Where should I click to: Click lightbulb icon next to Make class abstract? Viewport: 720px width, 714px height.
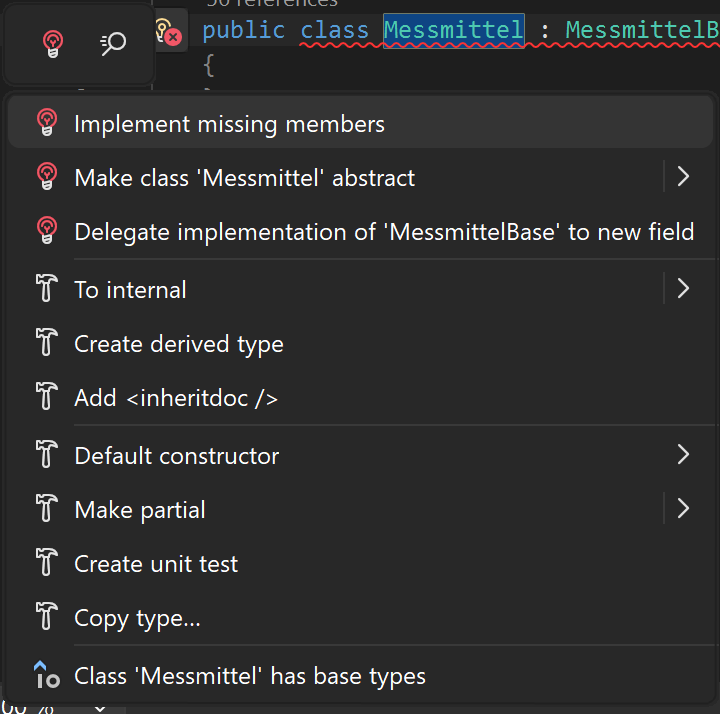pos(47,176)
